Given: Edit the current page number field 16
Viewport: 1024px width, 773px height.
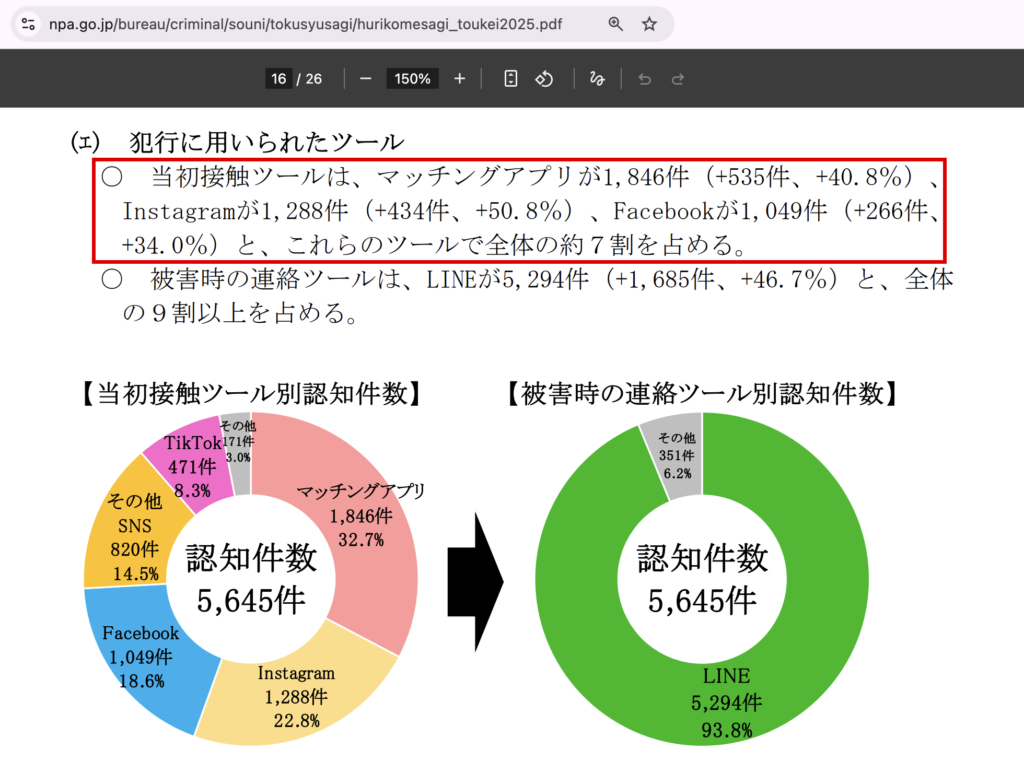Looking at the screenshot, I should 279,79.
